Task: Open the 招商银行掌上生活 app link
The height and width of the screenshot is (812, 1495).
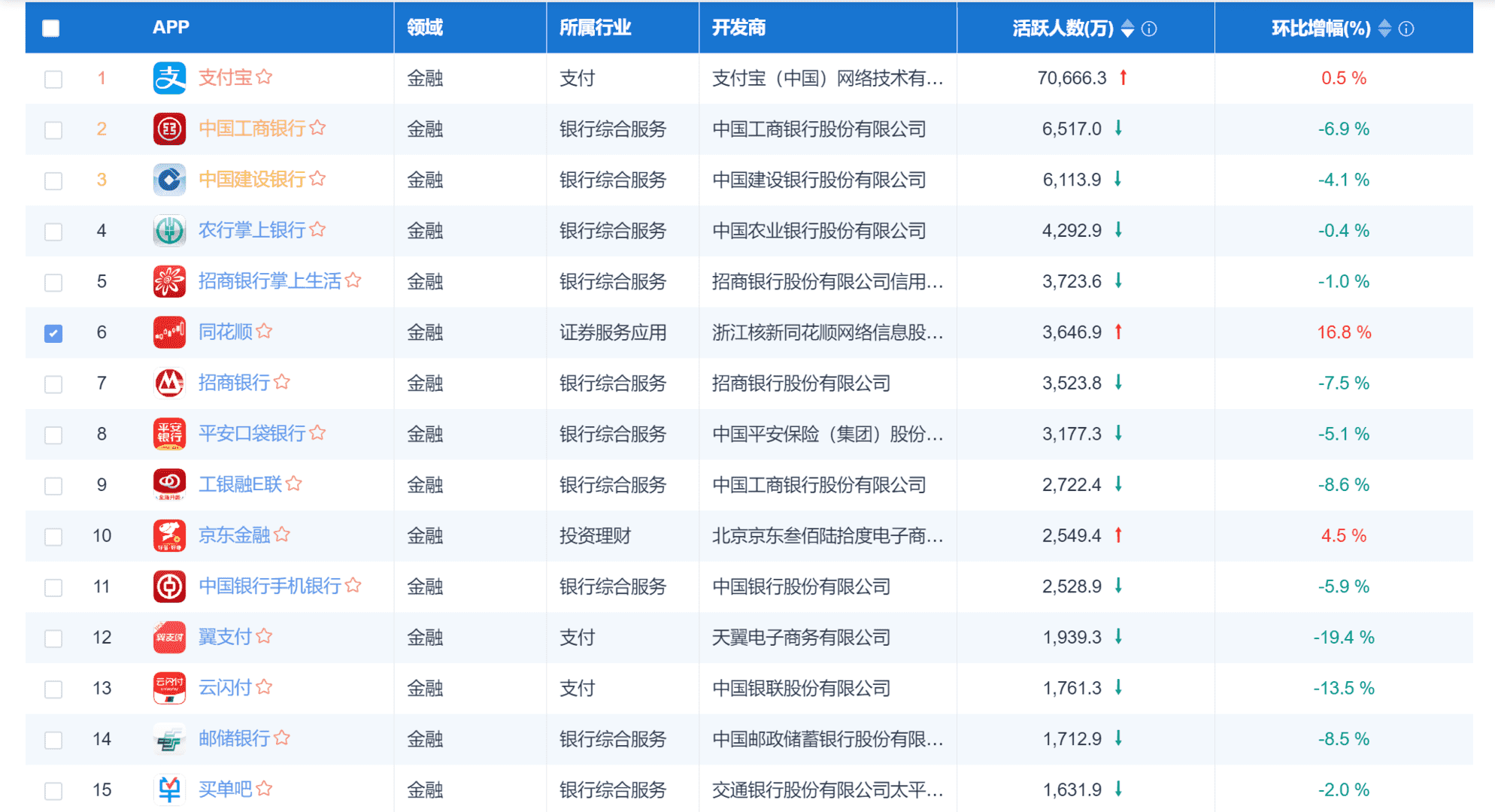Action: (270, 281)
